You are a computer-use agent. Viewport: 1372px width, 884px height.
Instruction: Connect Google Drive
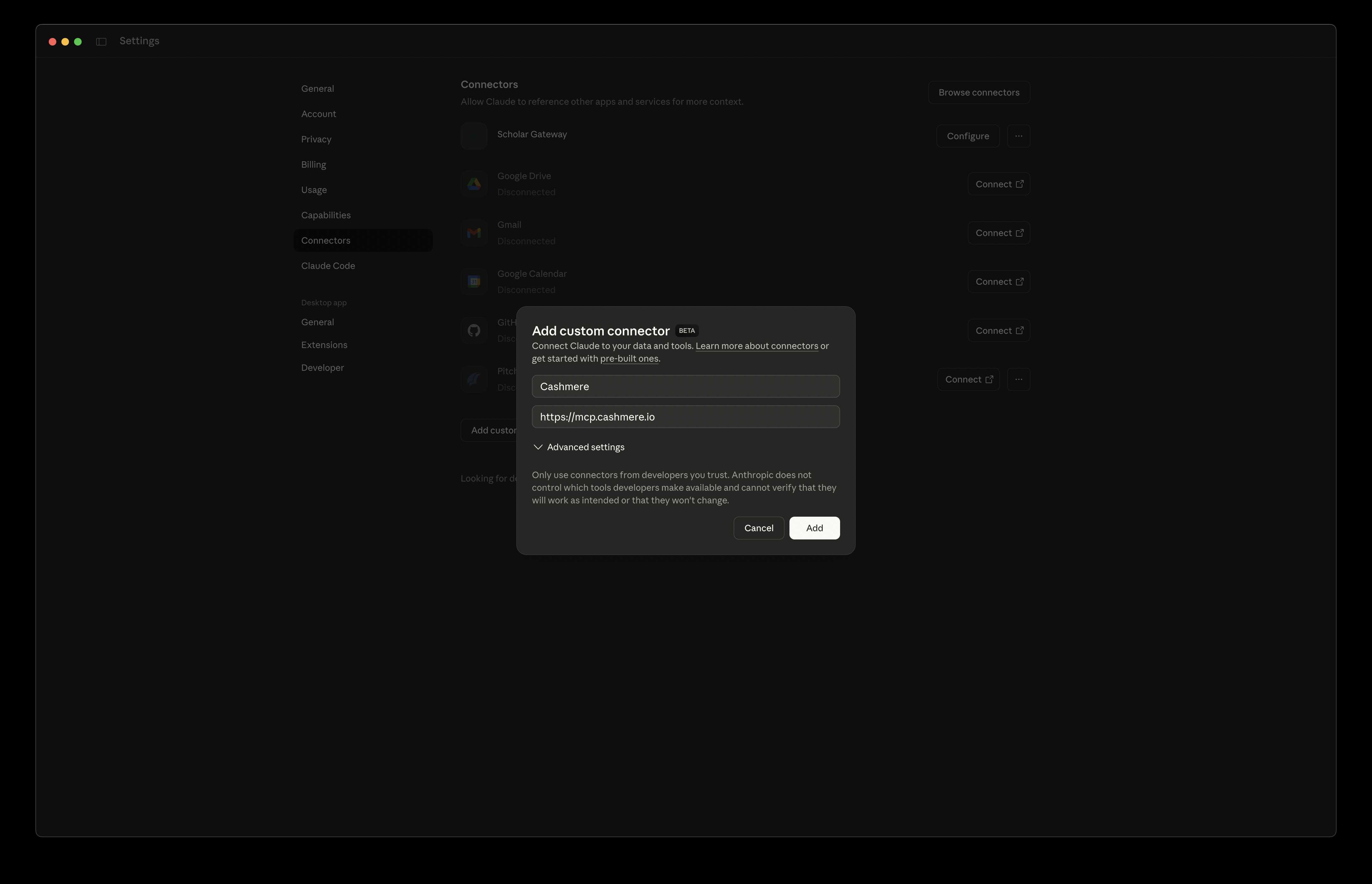click(x=999, y=184)
